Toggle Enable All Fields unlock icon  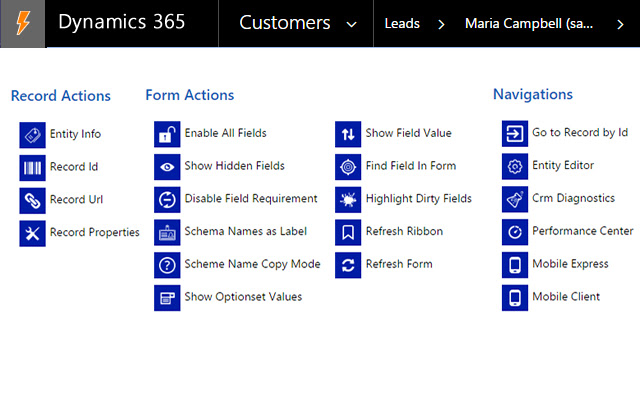tap(167, 134)
